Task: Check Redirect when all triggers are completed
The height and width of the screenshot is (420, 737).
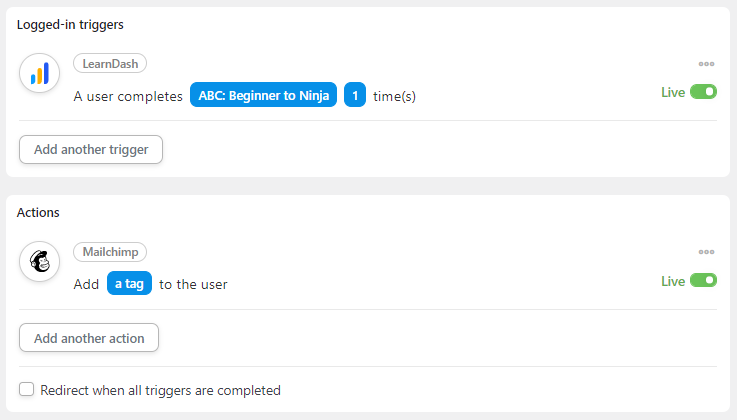Action: [x=26, y=389]
